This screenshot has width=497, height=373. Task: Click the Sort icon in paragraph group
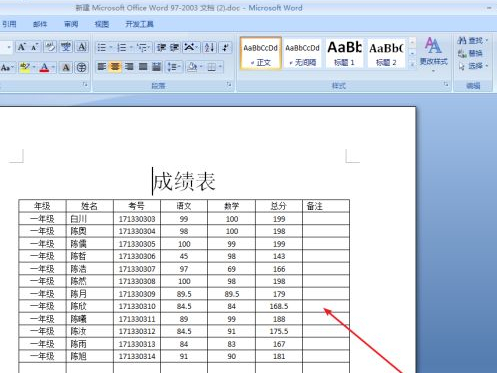point(209,47)
